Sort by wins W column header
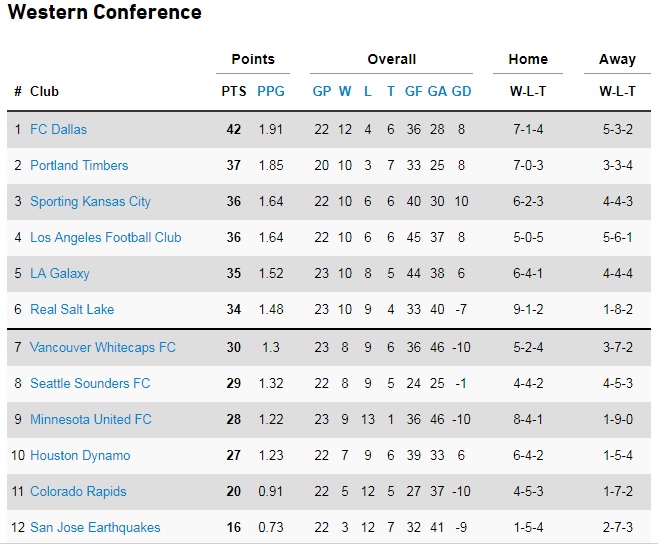The width and height of the screenshot is (658, 544). click(345, 91)
